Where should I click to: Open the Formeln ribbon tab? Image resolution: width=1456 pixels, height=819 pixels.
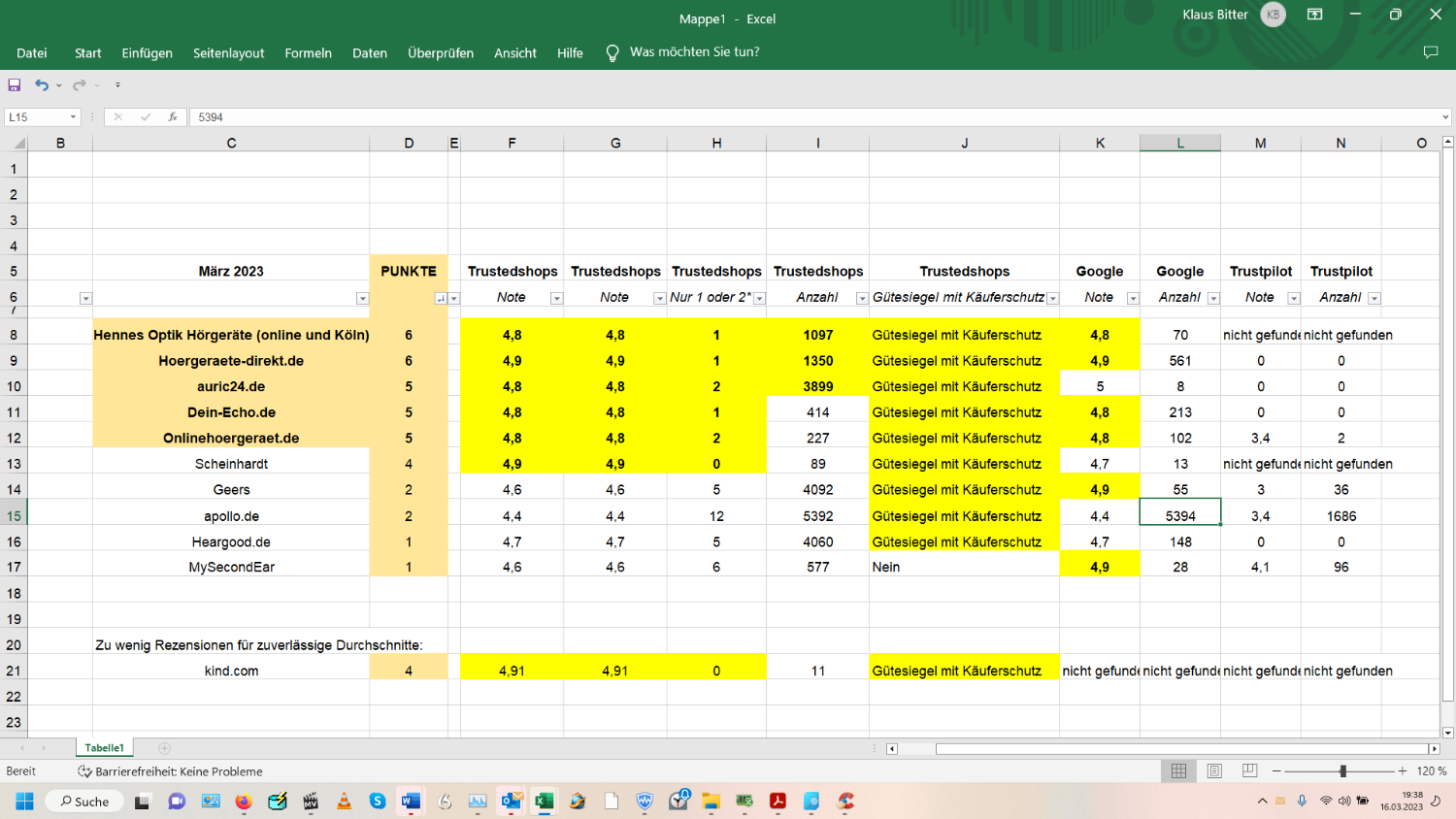click(x=308, y=53)
